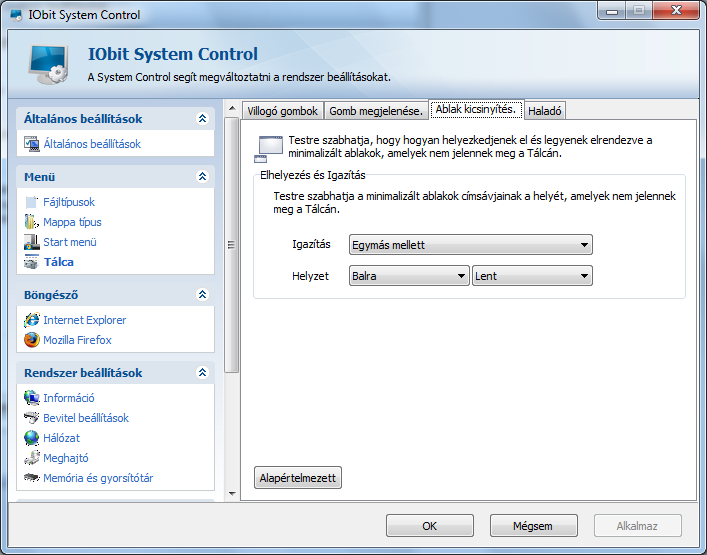Click the Tálca taskbar icon
This screenshot has height=555, width=707.
pos(32,262)
